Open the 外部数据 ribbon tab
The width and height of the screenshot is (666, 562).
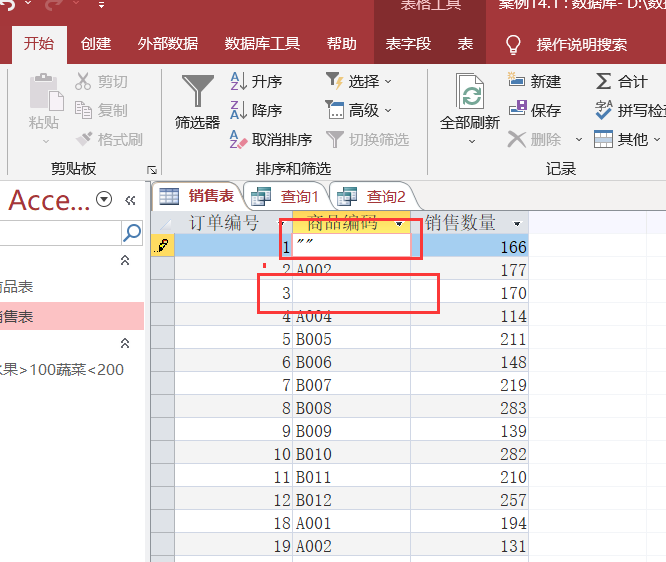168,43
